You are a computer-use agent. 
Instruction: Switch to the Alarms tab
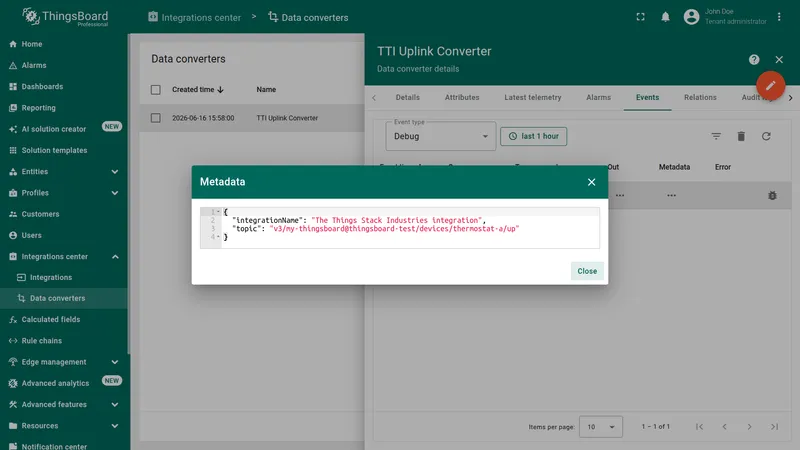598,97
